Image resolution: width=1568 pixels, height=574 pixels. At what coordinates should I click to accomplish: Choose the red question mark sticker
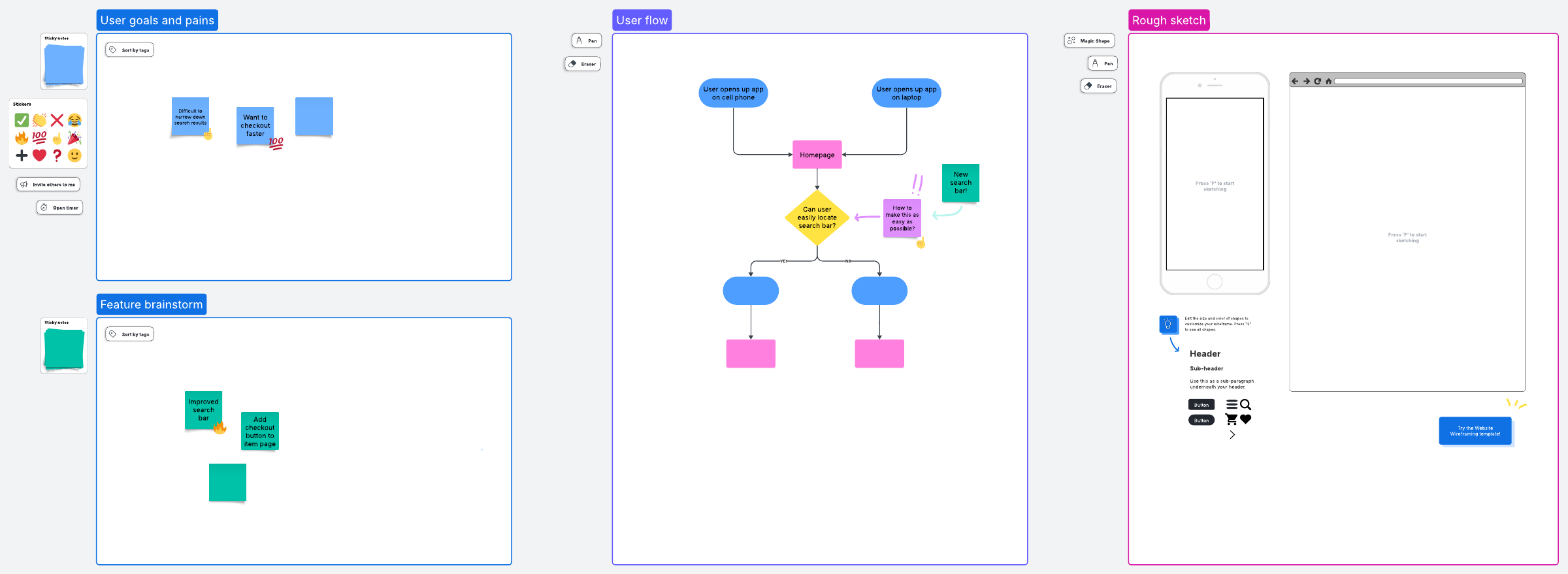point(57,155)
